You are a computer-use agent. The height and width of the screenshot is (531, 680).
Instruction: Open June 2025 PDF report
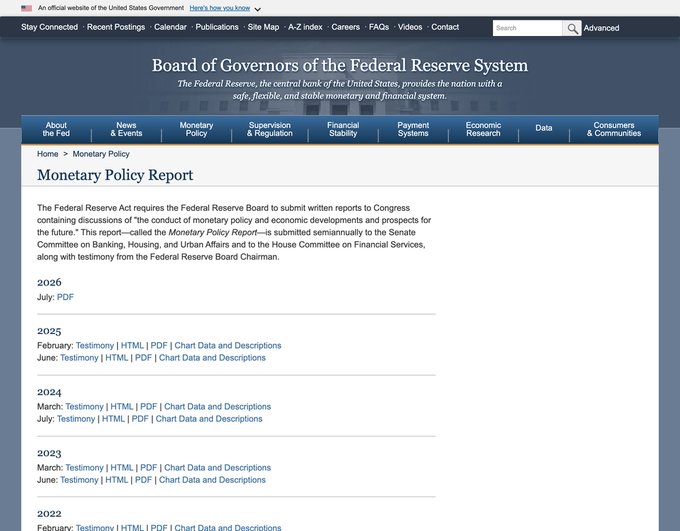[143, 358]
